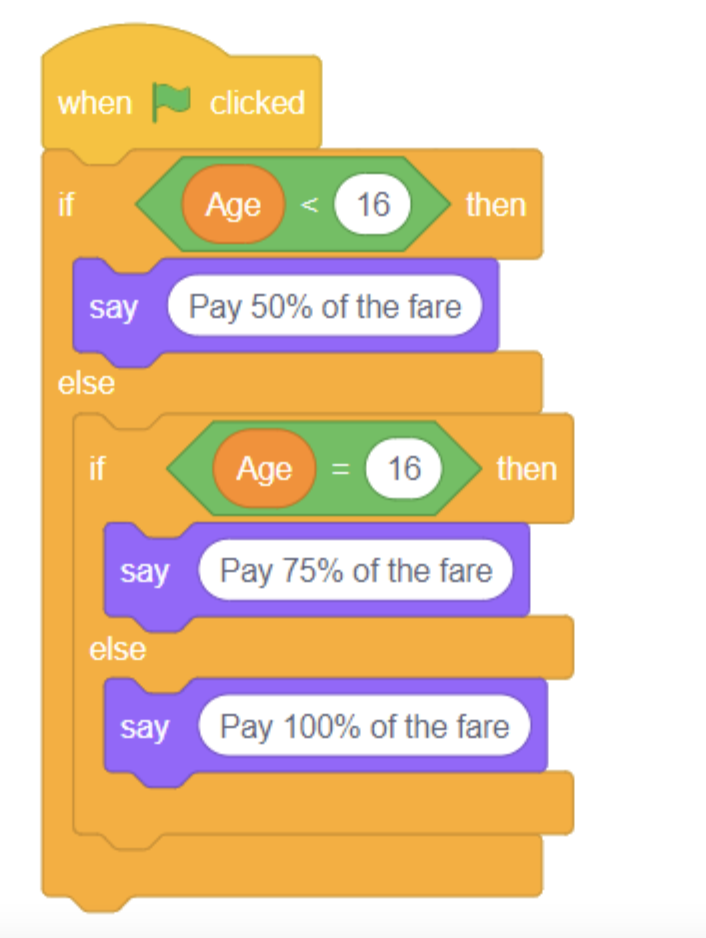The width and height of the screenshot is (706, 938).
Task: Click the 'Pay 100% of the fare' text field
Action: point(364,726)
